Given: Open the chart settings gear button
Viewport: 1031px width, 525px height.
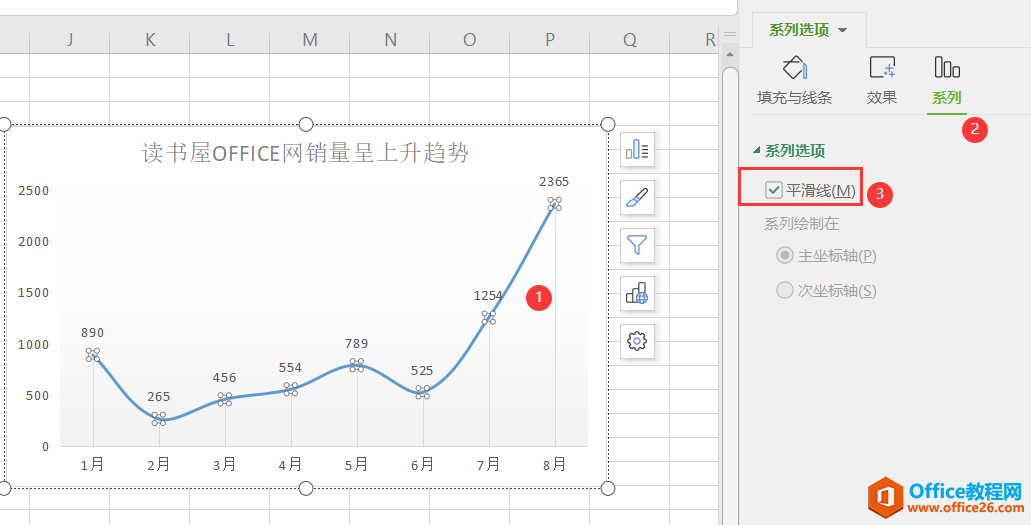Looking at the screenshot, I should tap(637, 341).
